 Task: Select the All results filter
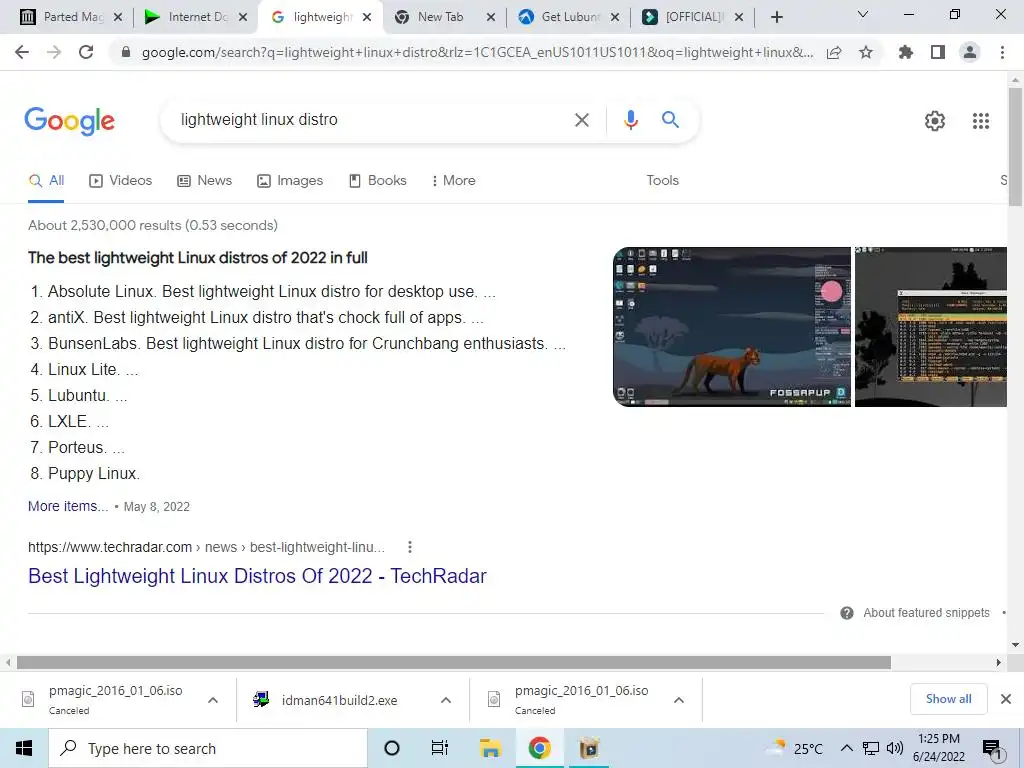click(x=46, y=181)
